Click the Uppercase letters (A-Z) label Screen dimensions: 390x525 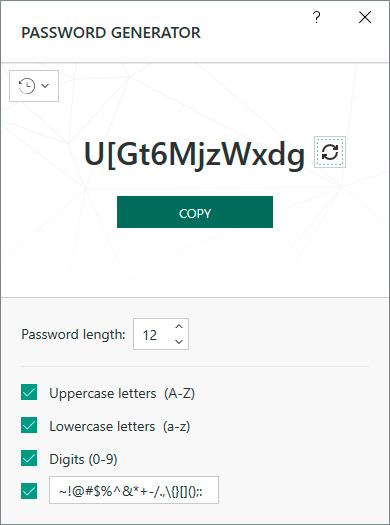(x=122, y=393)
